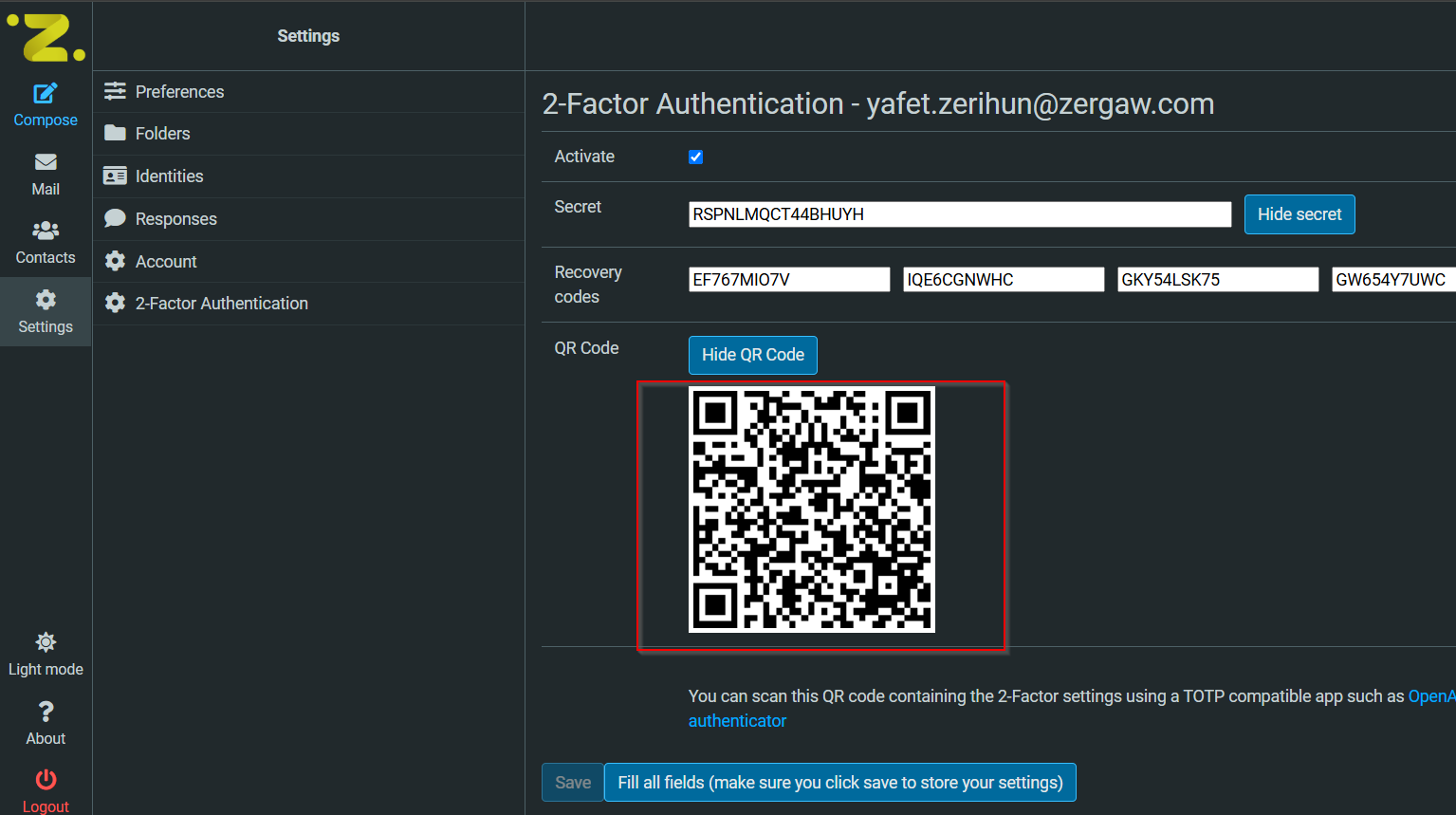Disable the Activate checkbox
Image resolution: width=1456 pixels, height=815 pixels.
(695, 157)
